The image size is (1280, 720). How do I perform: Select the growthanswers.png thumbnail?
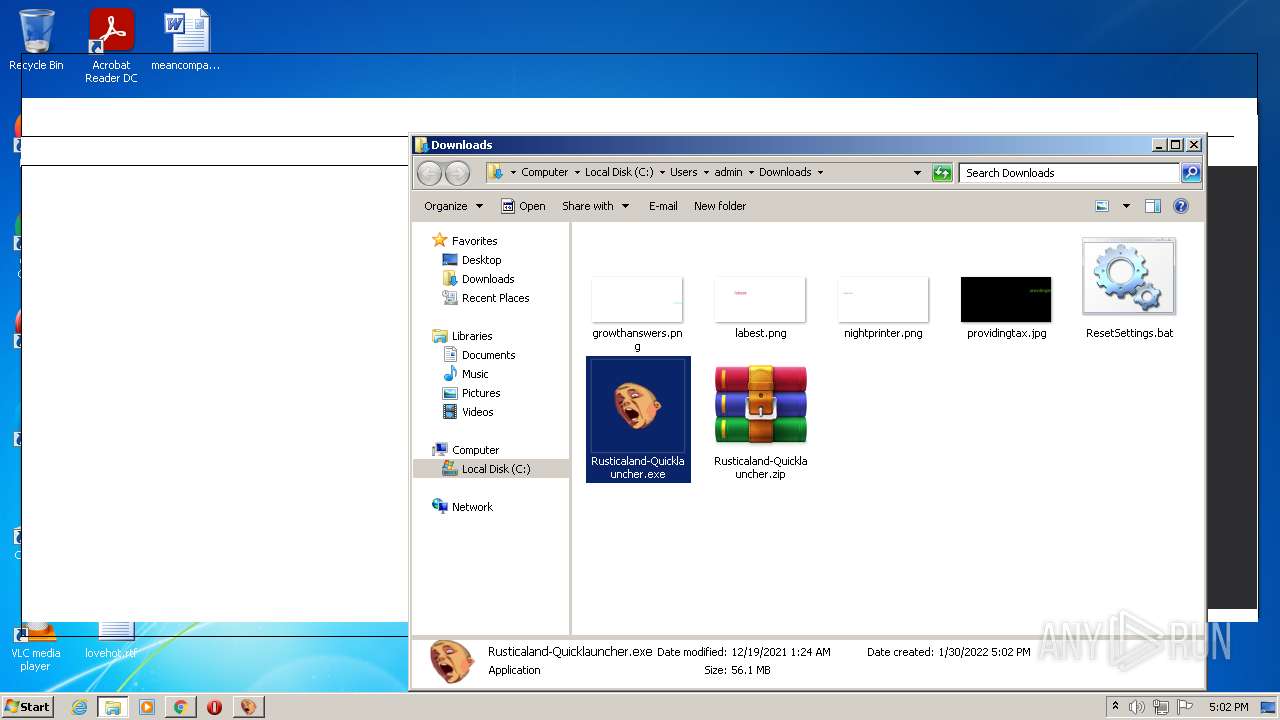pyautogui.click(x=637, y=299)
